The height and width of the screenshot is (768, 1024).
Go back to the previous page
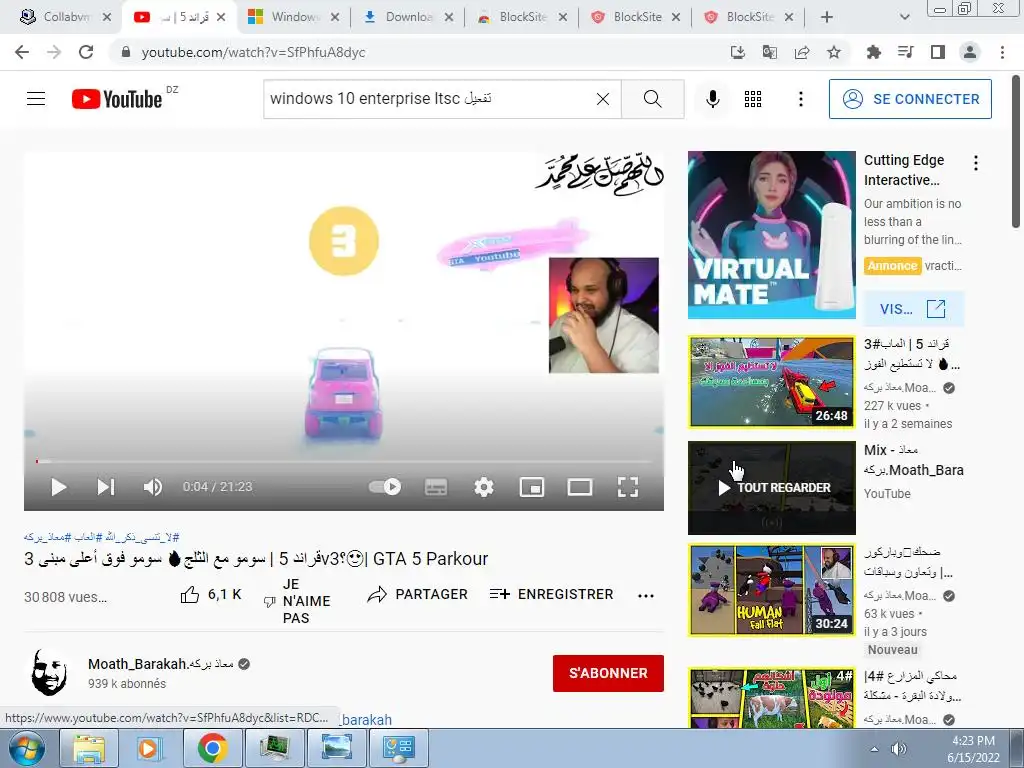(22, 52)
